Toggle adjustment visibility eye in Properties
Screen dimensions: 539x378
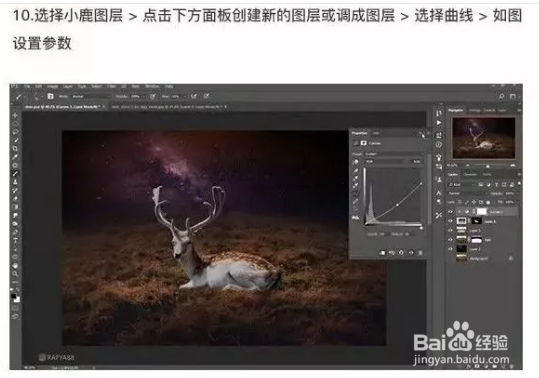[411, 253]
